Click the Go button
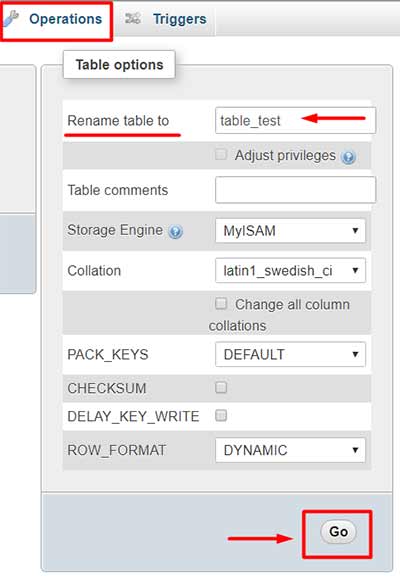This screenshot has width=400, height=584. (338, 531)
